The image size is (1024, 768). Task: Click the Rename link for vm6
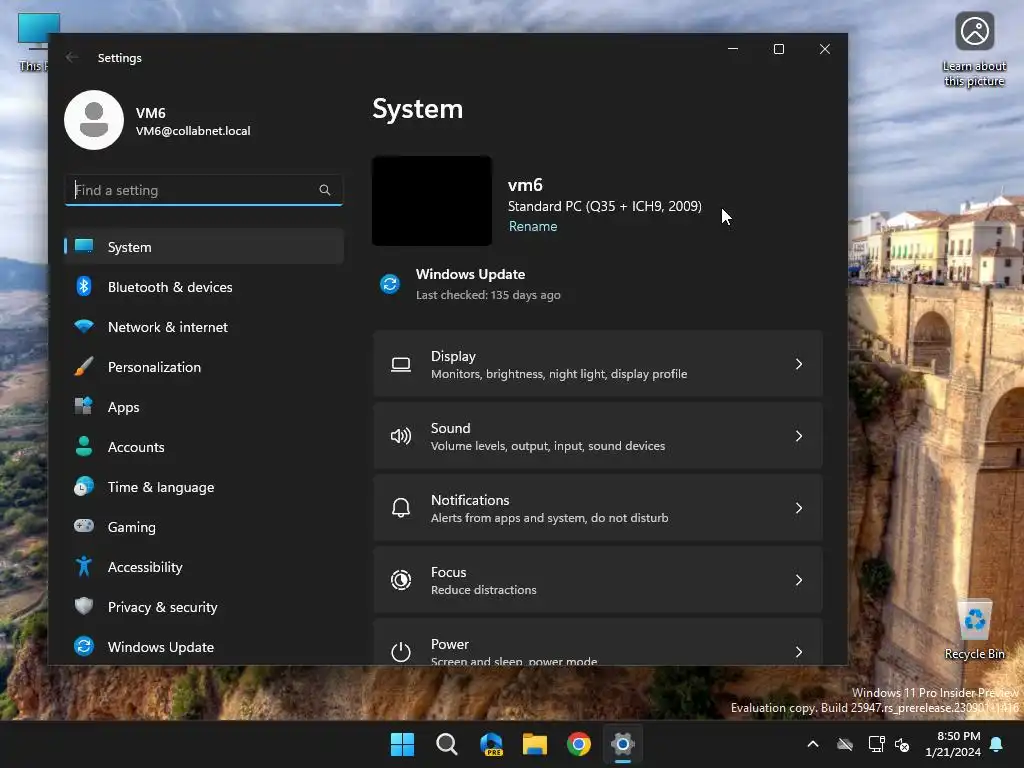point(533,226)
